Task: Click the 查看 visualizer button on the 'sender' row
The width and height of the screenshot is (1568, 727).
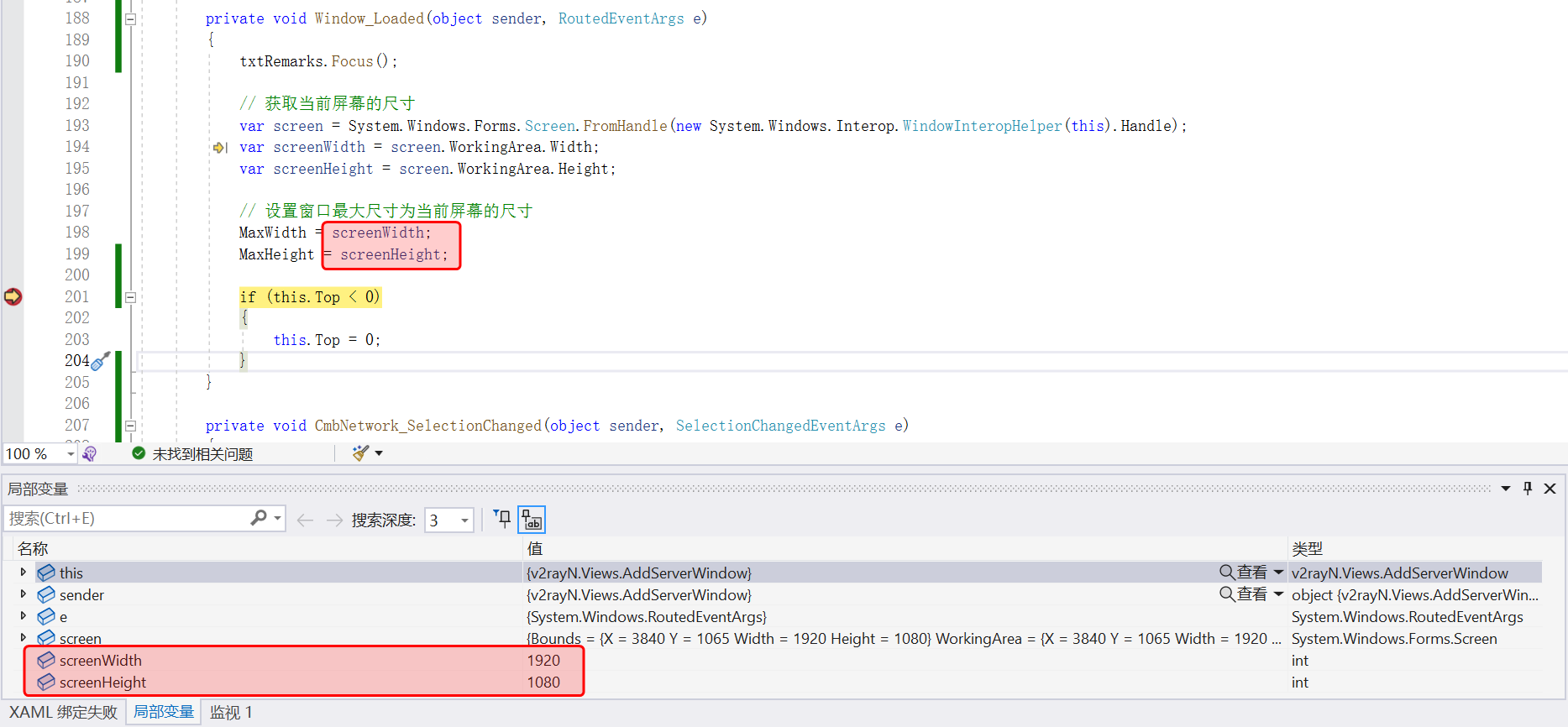Action: click(1243, 594)
